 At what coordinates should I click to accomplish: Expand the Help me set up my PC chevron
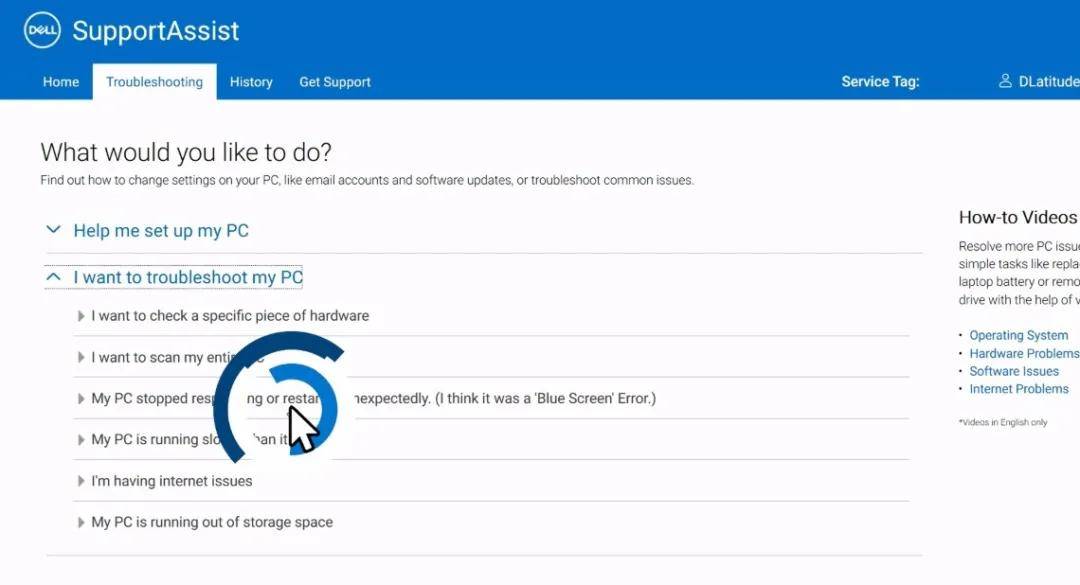(x=53, y=229)
